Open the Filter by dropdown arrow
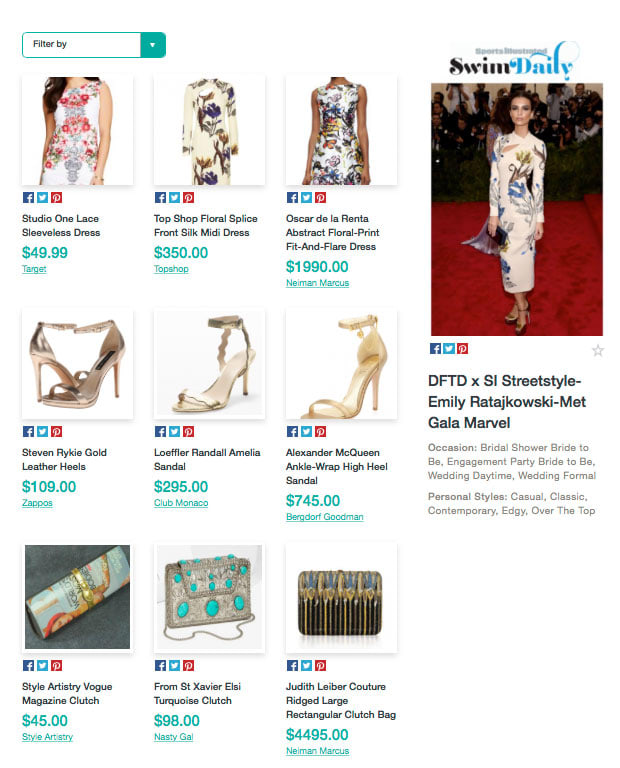Viewport: 620px width, 768px height. 153,45
